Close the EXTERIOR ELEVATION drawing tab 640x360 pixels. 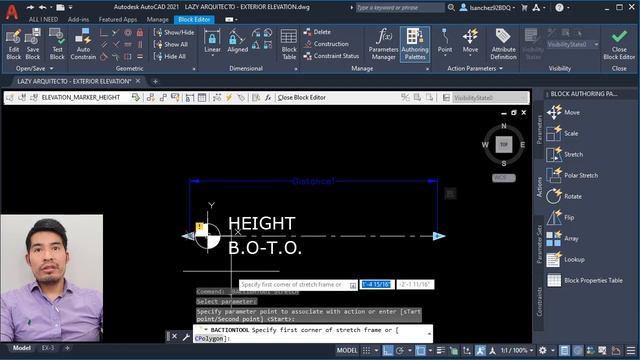pyautogui.click(x=138, y=81)
